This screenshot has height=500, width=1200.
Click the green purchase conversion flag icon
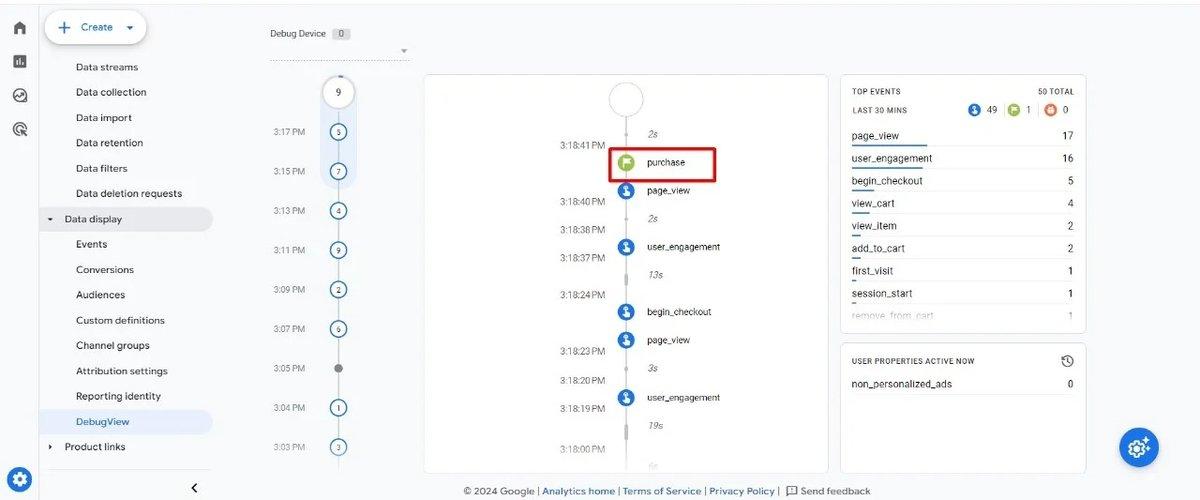coord(626,162)
